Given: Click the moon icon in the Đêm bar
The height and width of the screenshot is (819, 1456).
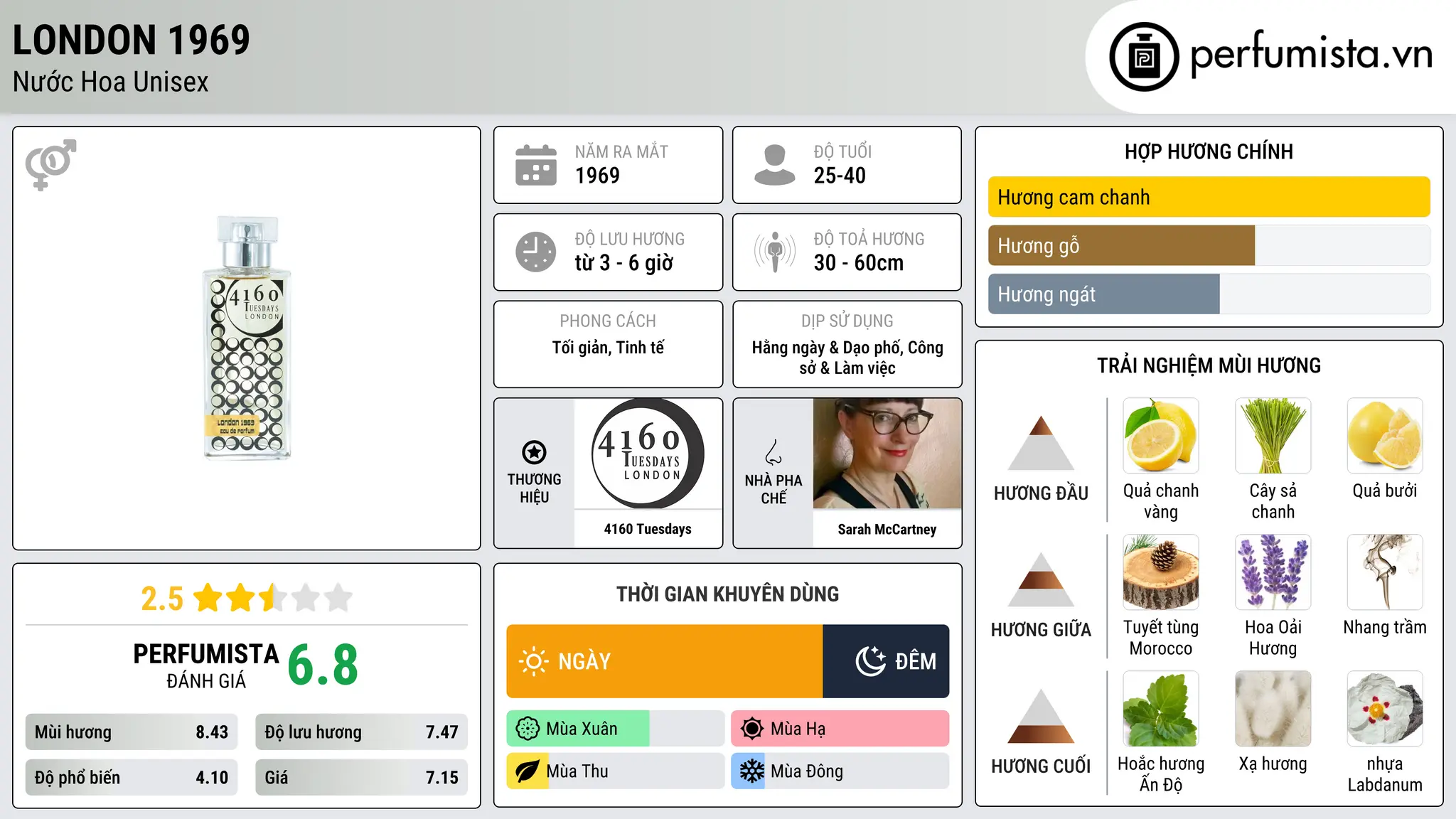Looking at the screenshot, I should coord(870,661).
